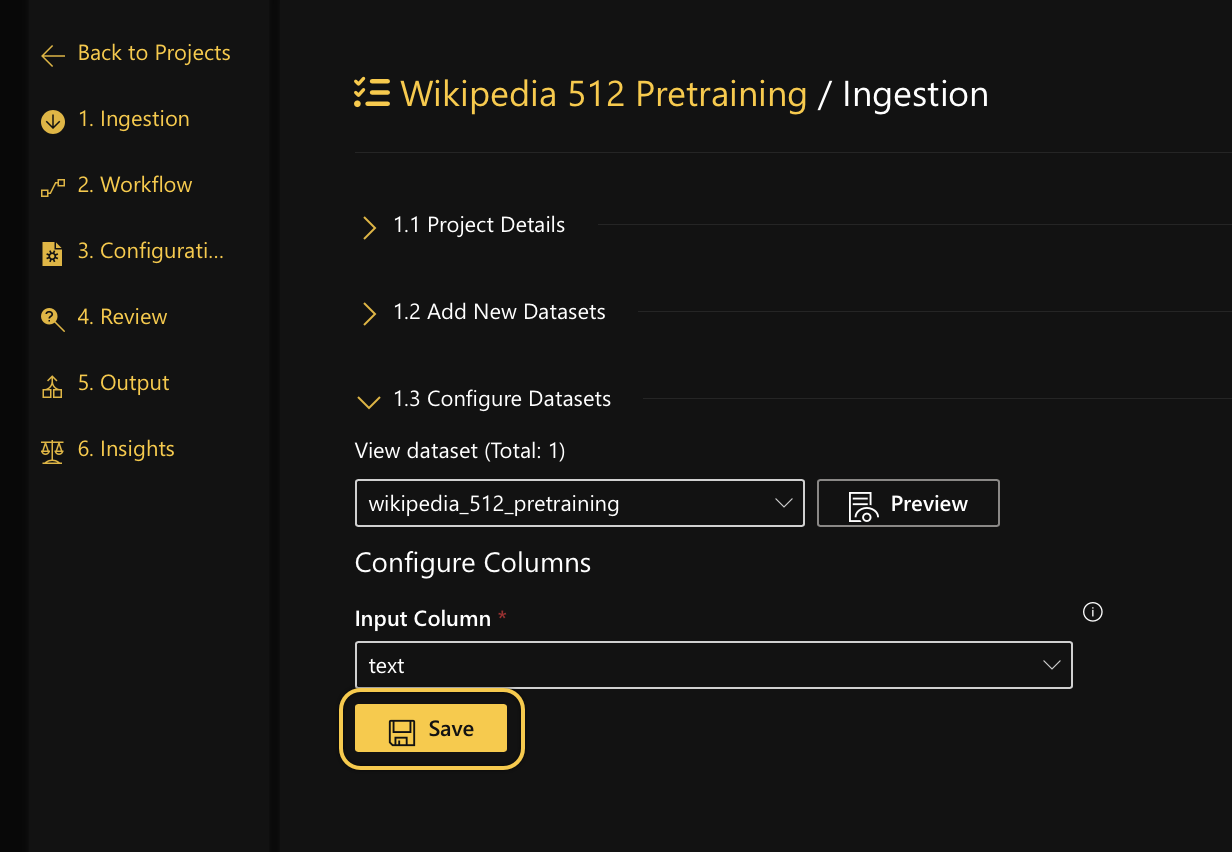
Task: Click the Insights scales icon
Action: [52, 448]
